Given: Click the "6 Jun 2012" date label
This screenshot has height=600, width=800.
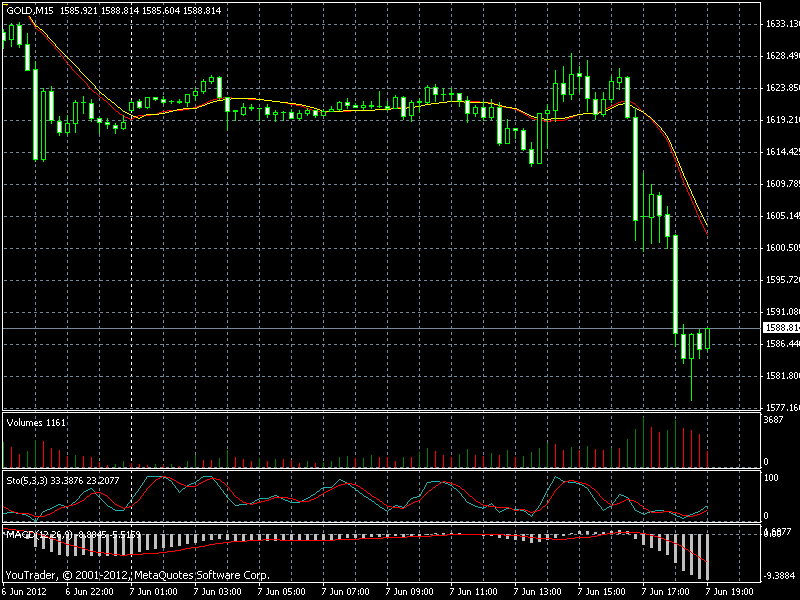Looking at the screenshot, I should (24, 592).
